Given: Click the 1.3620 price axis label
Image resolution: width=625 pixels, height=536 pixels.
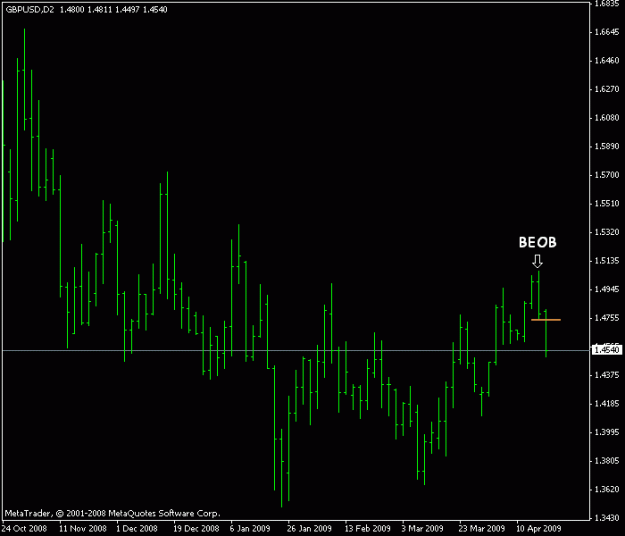Looking at the screenshot, I should coord(607,489).
